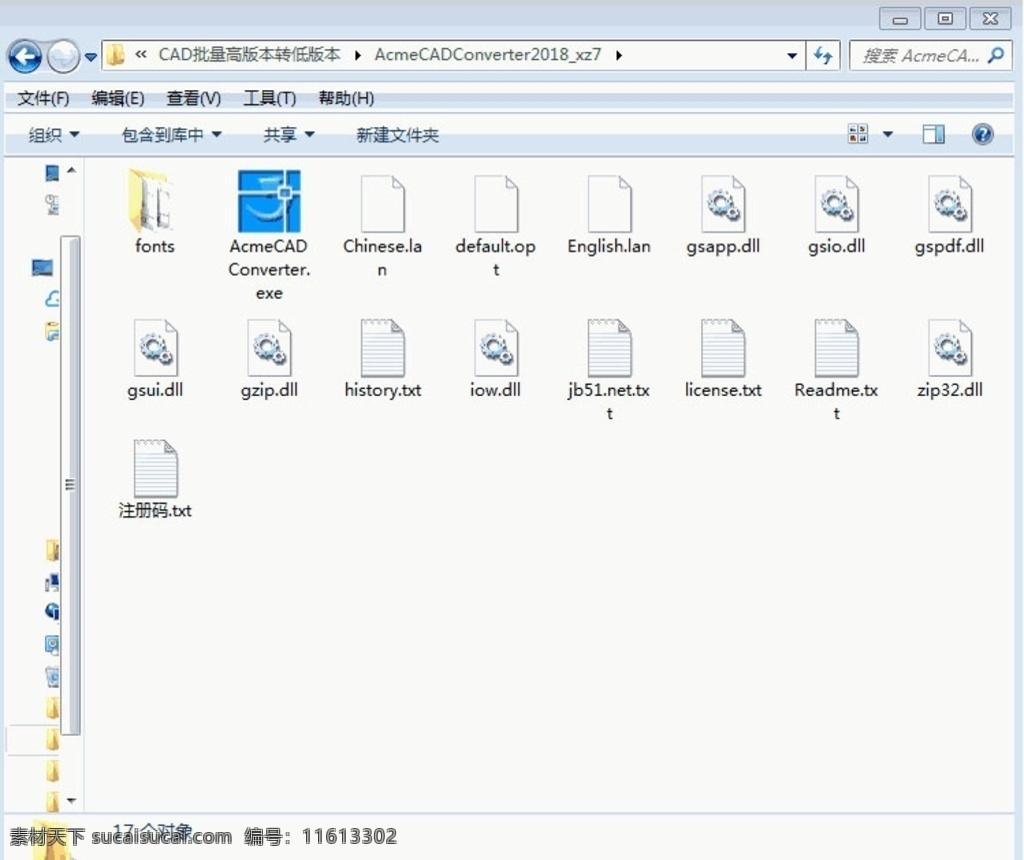Go forward with the Forward arrow button
This screenshot has width=1024, height=860.
63,57
